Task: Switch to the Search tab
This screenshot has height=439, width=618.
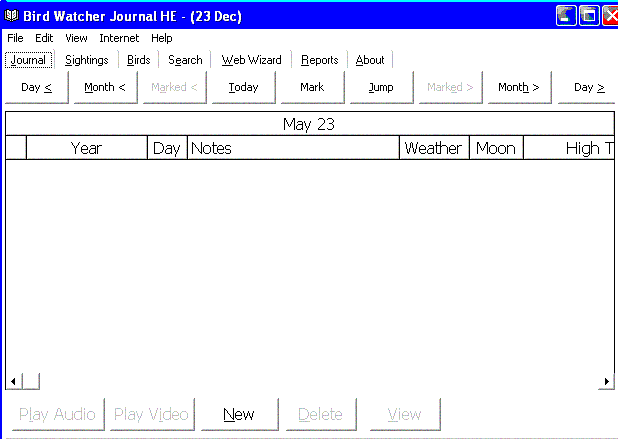Action: pyautogui.click(x=185, y=60)
